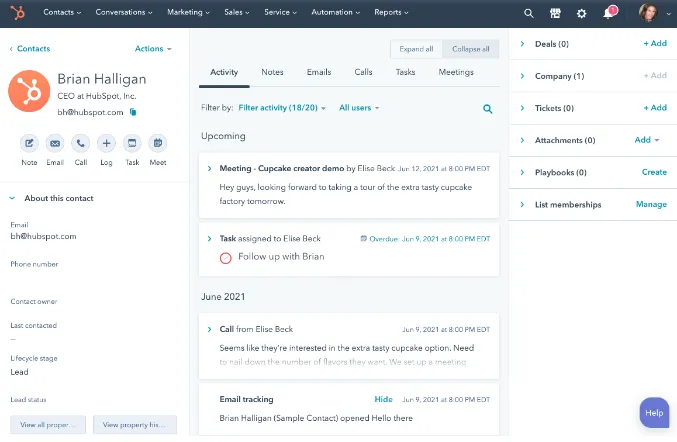Open the Settings gear icon
This screenshot has width=677, height=442.
coord(582,13)
